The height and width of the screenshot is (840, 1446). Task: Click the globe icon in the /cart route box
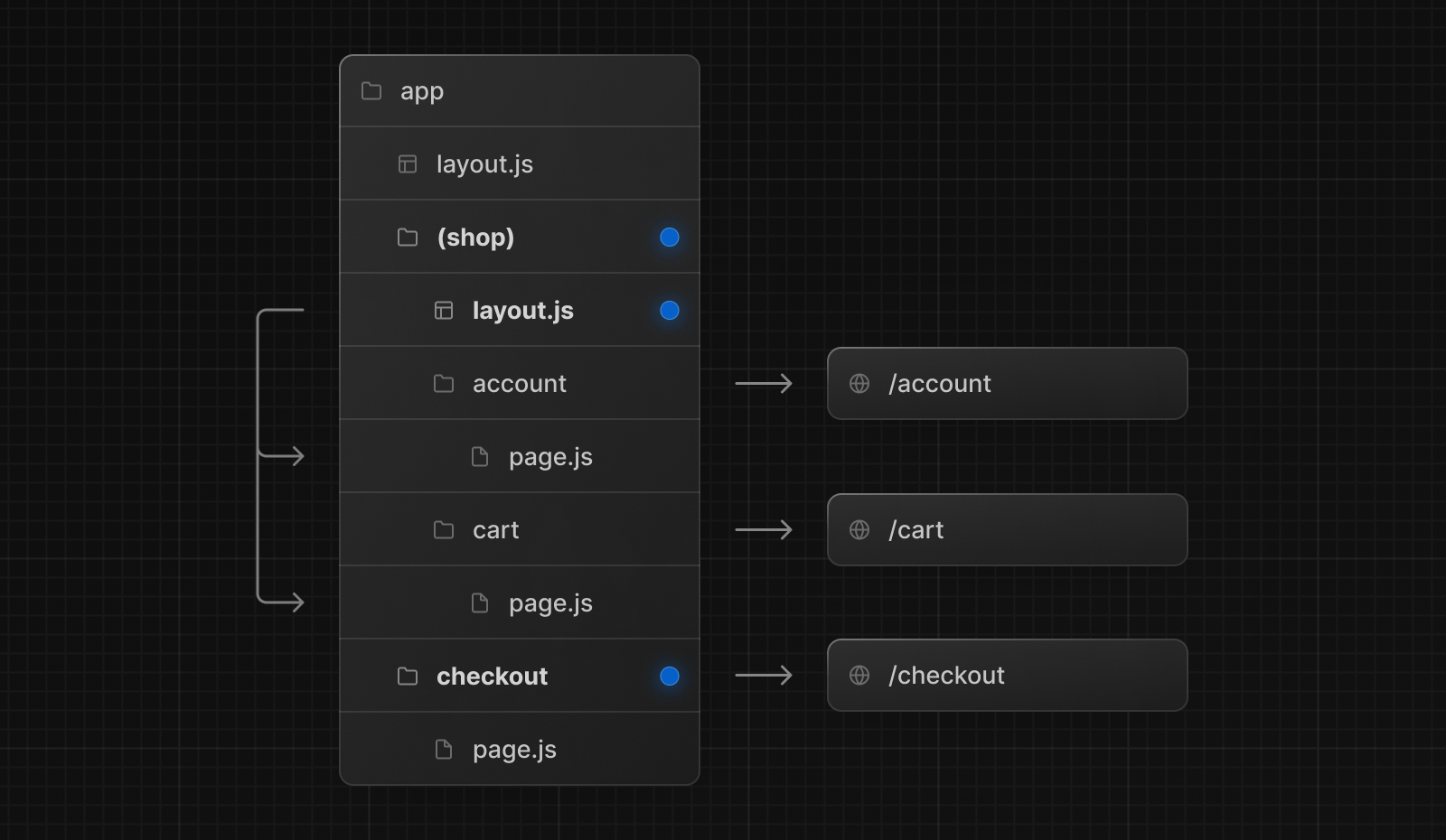[x=860, y=529]
